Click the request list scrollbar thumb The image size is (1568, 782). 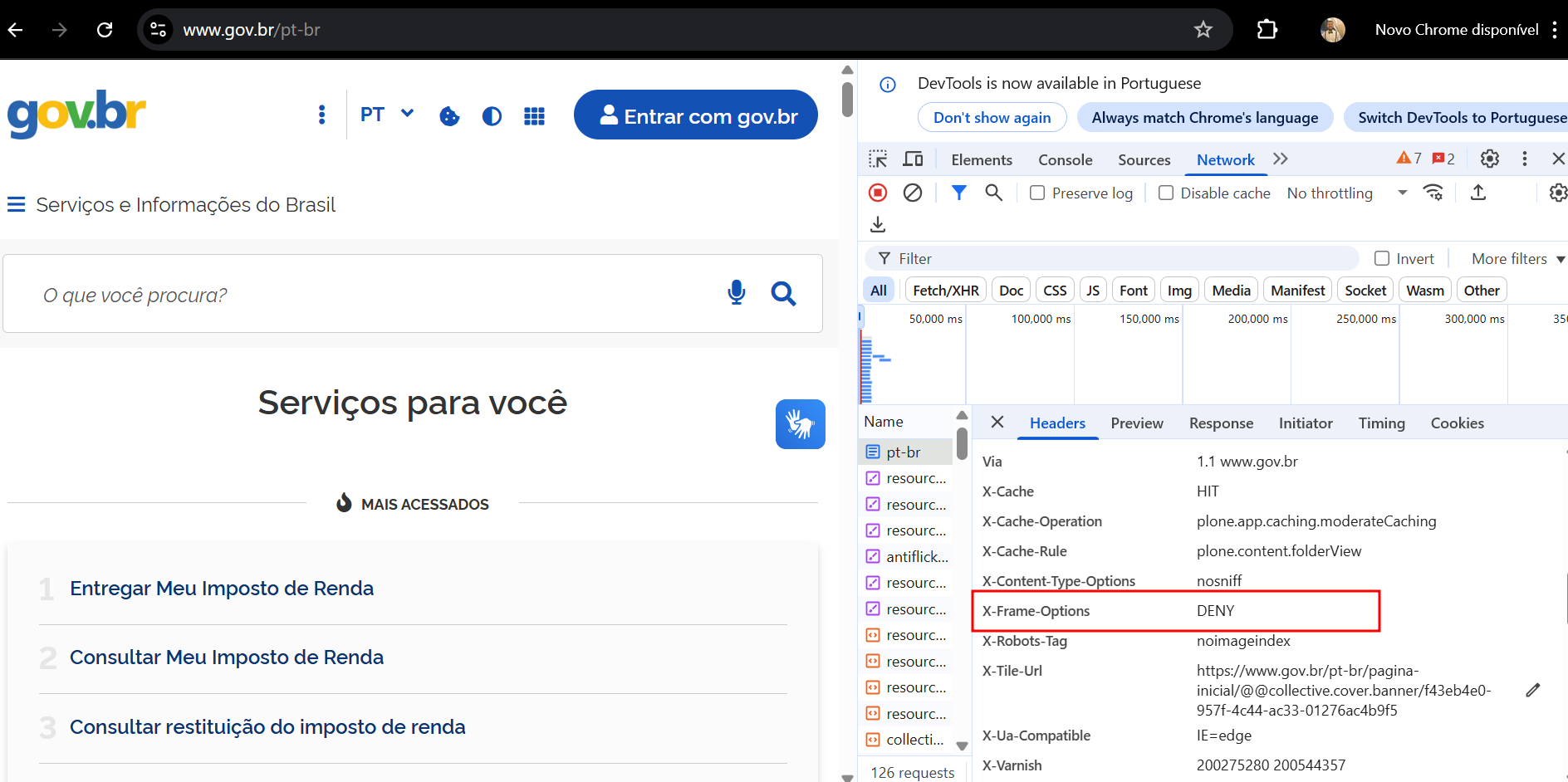pos(962,443)
